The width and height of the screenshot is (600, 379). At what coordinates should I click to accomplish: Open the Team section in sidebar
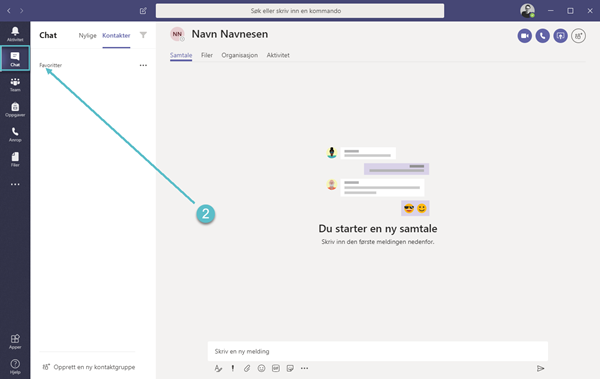click(x=15, y=85)
